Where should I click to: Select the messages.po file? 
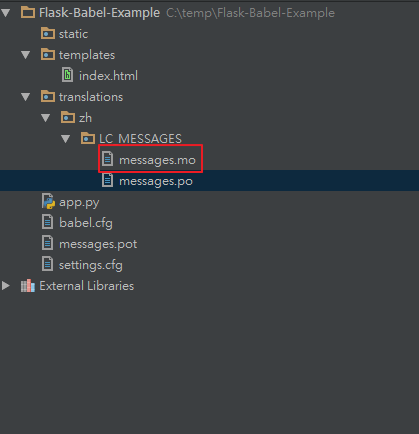tap(209, 181)
